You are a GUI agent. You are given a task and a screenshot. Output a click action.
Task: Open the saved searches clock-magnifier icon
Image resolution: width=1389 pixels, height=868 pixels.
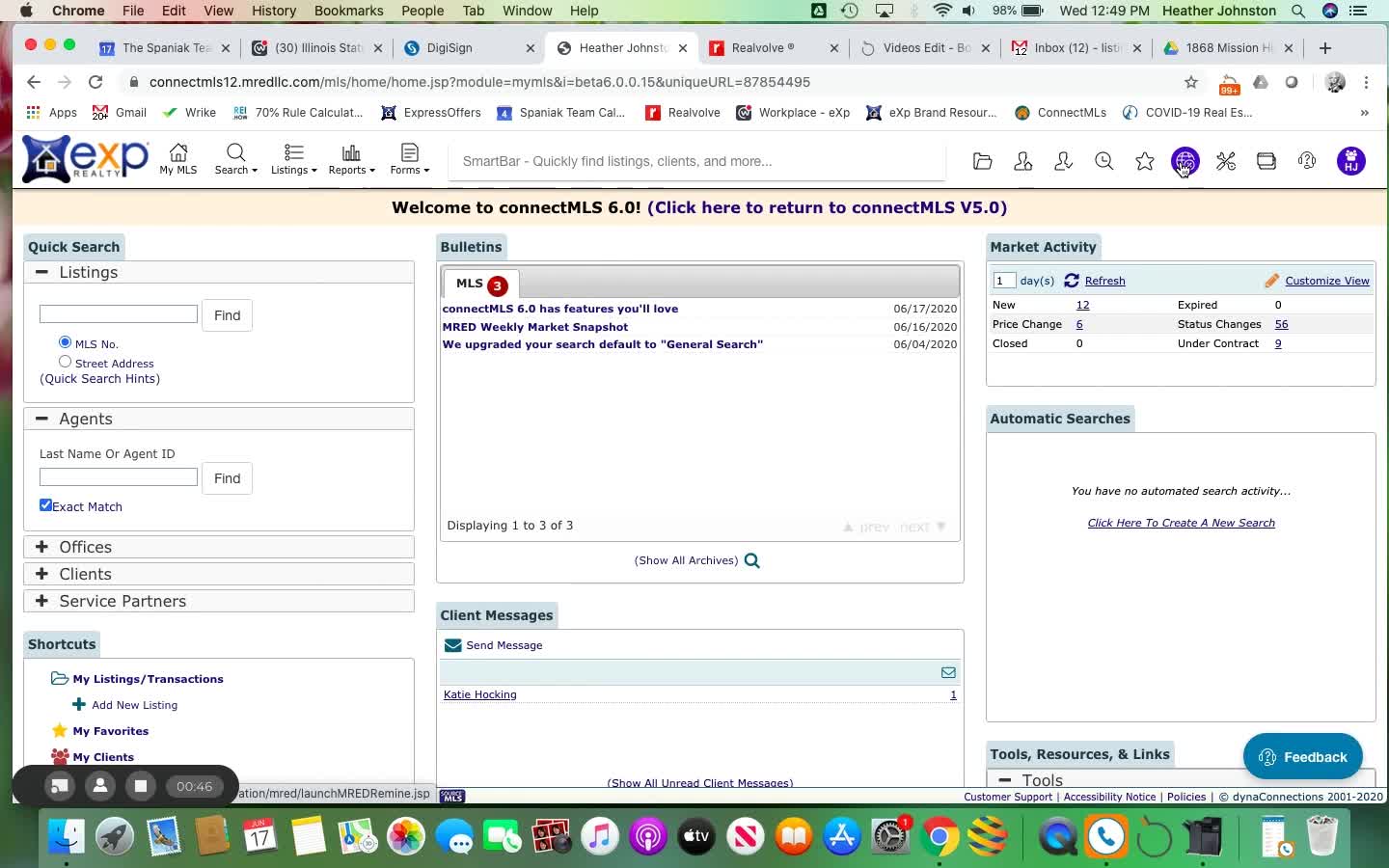point(1103,161)
